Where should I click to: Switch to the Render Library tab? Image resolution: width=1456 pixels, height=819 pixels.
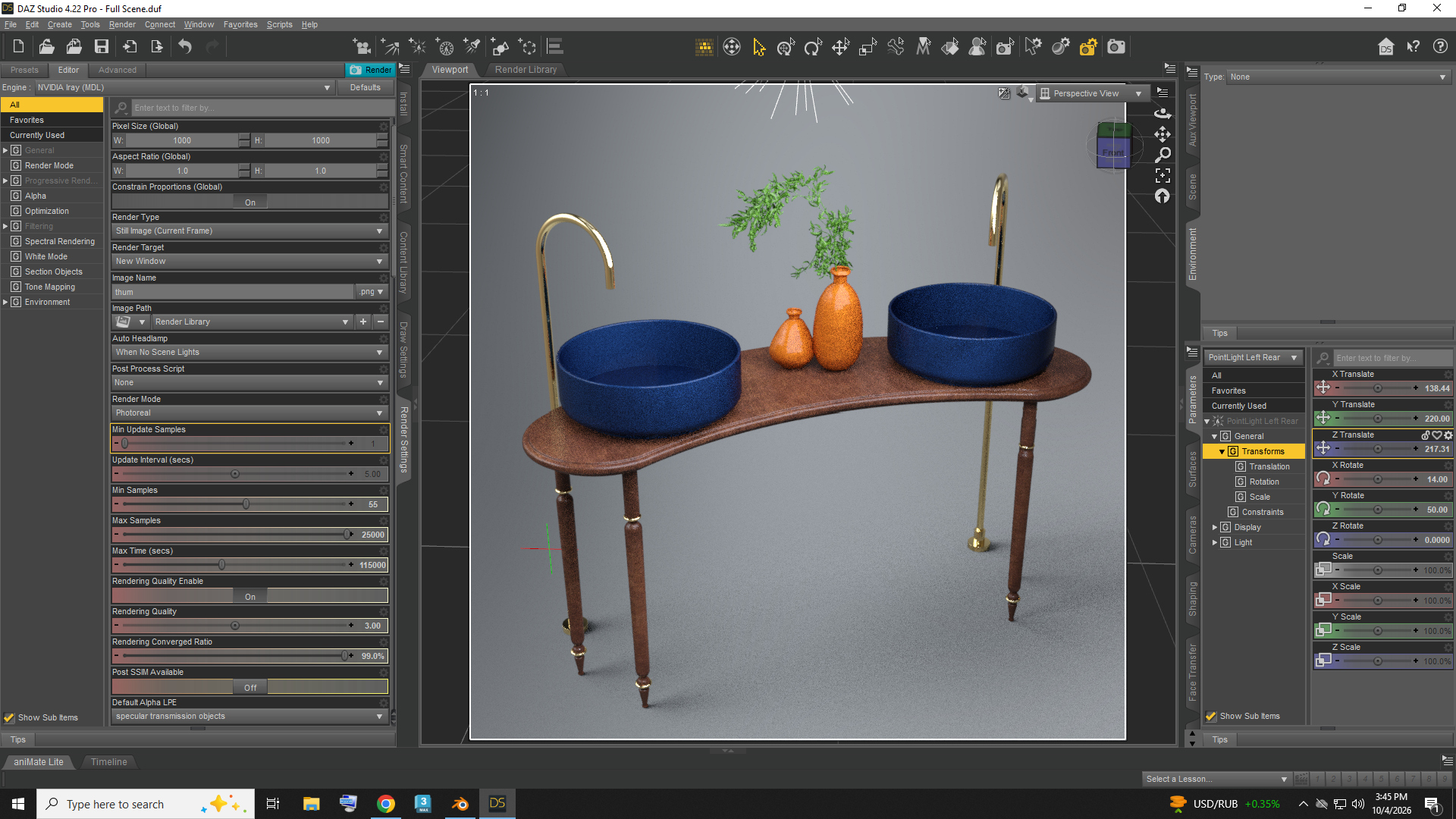tap(526, 70)
